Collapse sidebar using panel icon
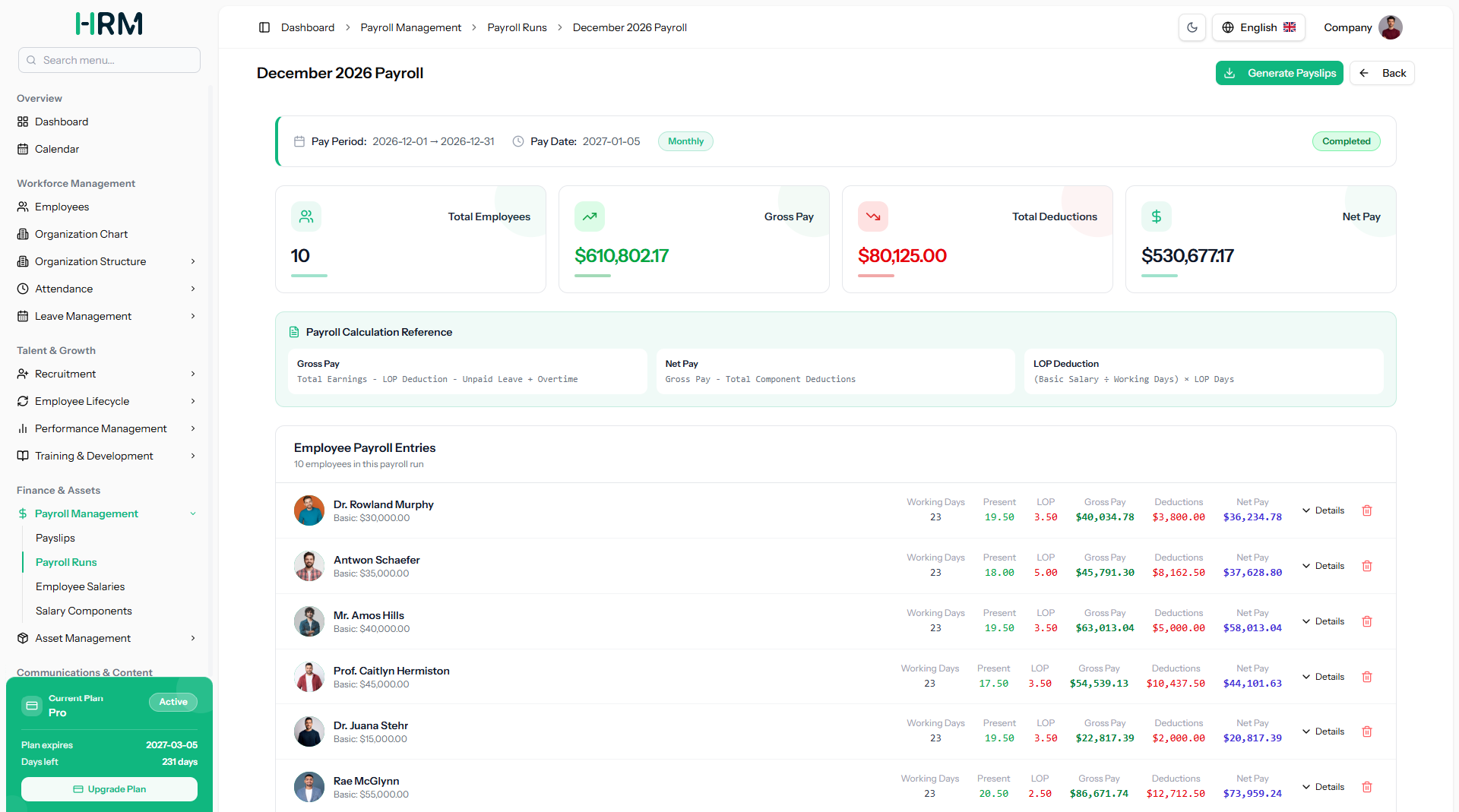Viewport: 1459px width, 812px height. point(264,27)
